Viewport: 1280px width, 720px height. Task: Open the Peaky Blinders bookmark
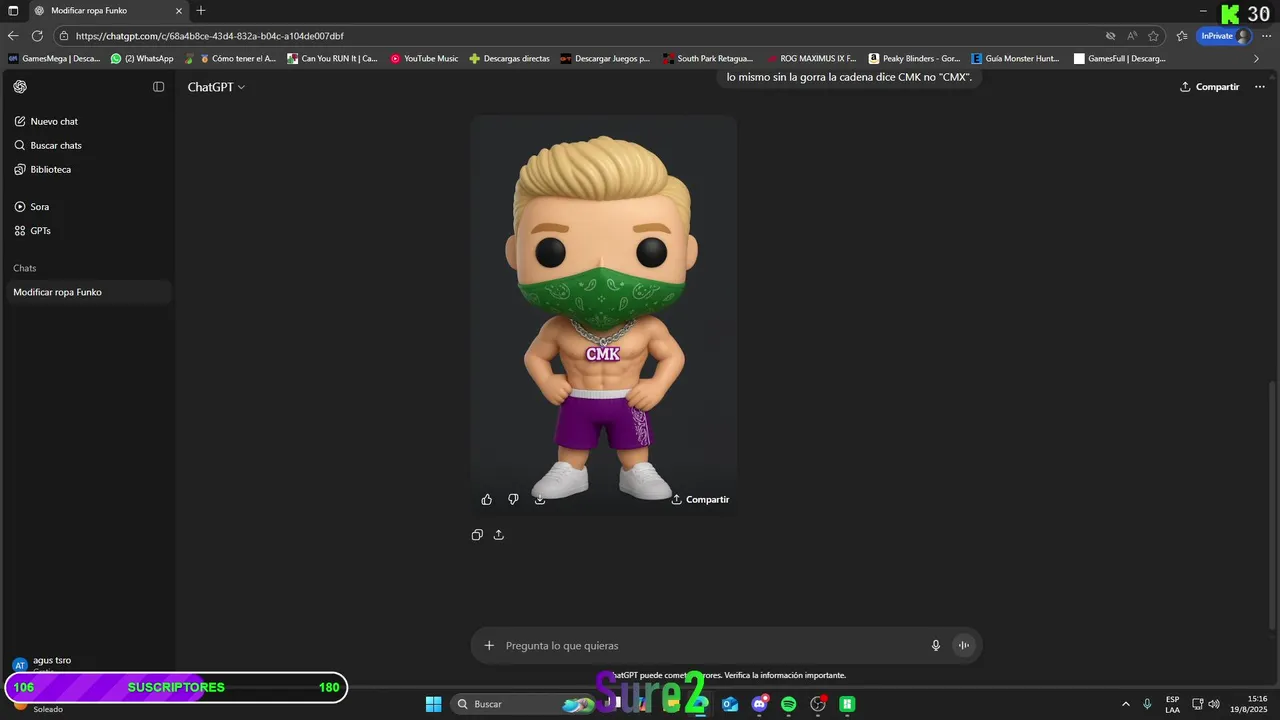pos(914,59)
